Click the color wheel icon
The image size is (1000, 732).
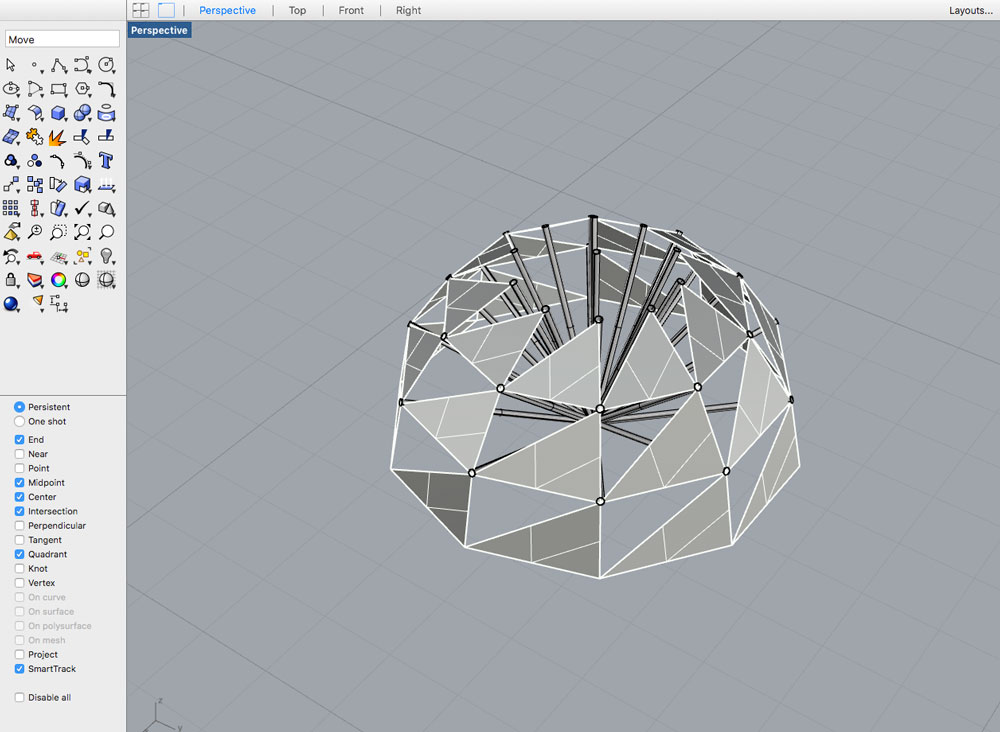click(59, 280)
